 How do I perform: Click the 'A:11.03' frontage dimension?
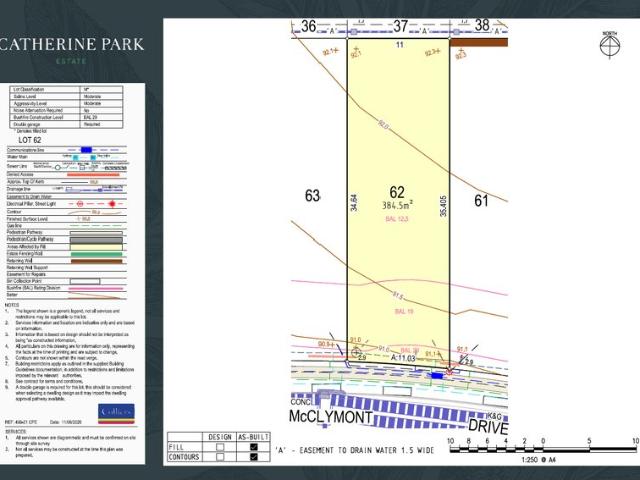tap(403, 358)
